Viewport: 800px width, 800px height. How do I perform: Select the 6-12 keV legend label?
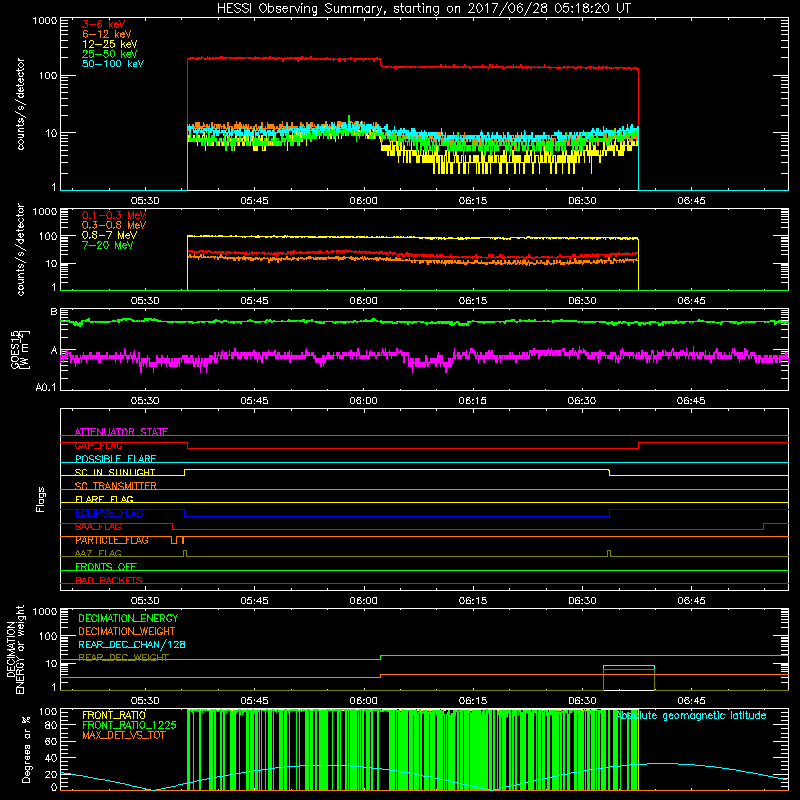(107, 34)
